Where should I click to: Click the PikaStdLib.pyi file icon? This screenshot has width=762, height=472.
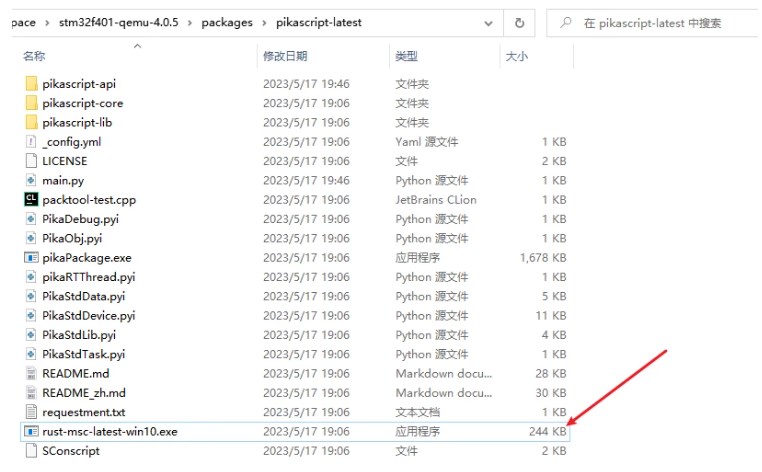point(31,334)
